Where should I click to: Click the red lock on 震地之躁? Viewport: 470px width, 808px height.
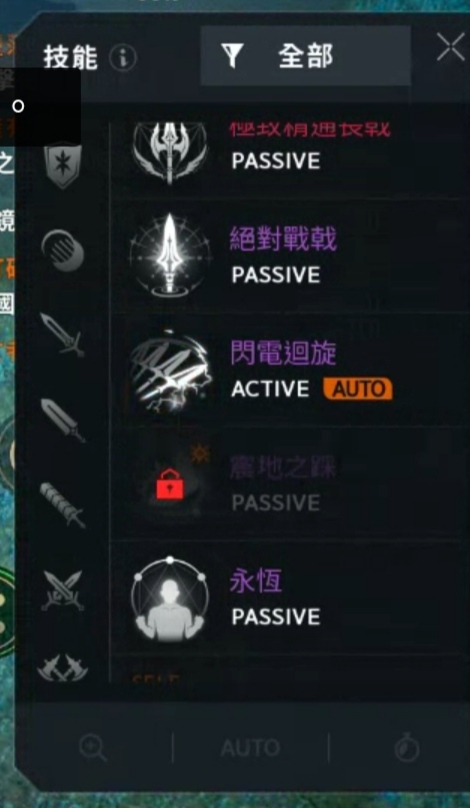[x=170, y=485]
